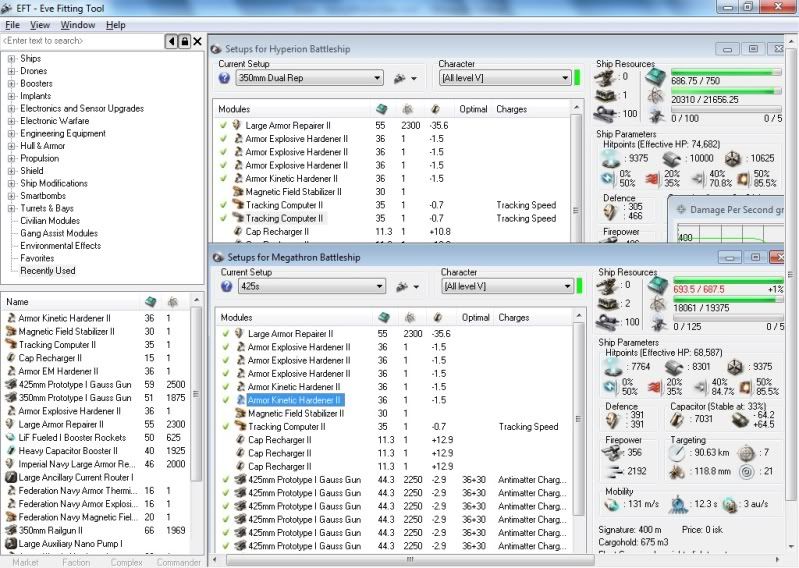Toggle Hyperion first Tracking Computer II checkmark
This screenshot has width=799, height=568.
click(x=223, y=205)
